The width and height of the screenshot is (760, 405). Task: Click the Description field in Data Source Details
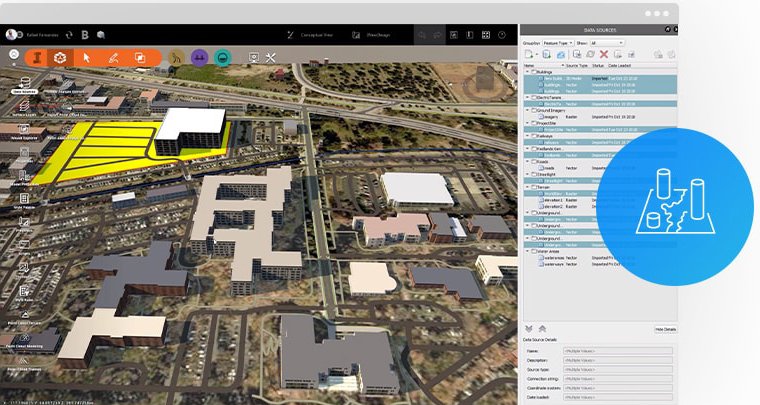[x=618, y=360]
